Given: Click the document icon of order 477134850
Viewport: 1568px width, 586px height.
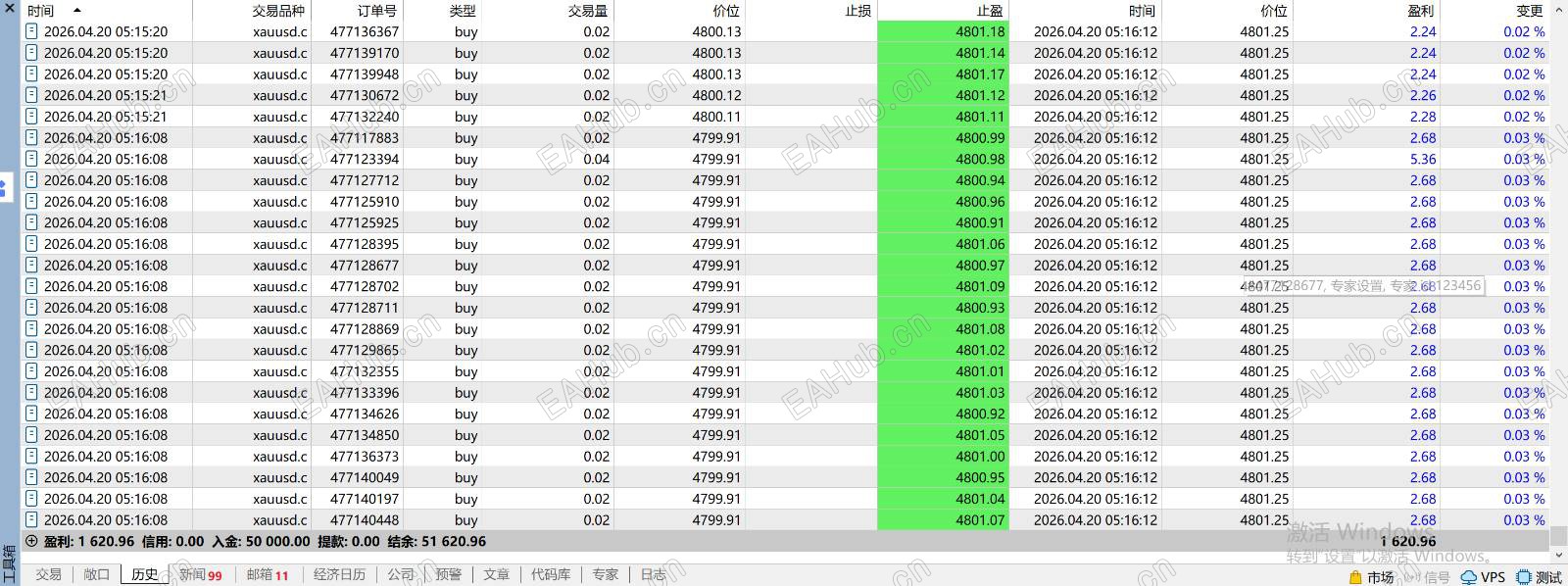Looking at the screenshot, I should click(x=31, y=435).
